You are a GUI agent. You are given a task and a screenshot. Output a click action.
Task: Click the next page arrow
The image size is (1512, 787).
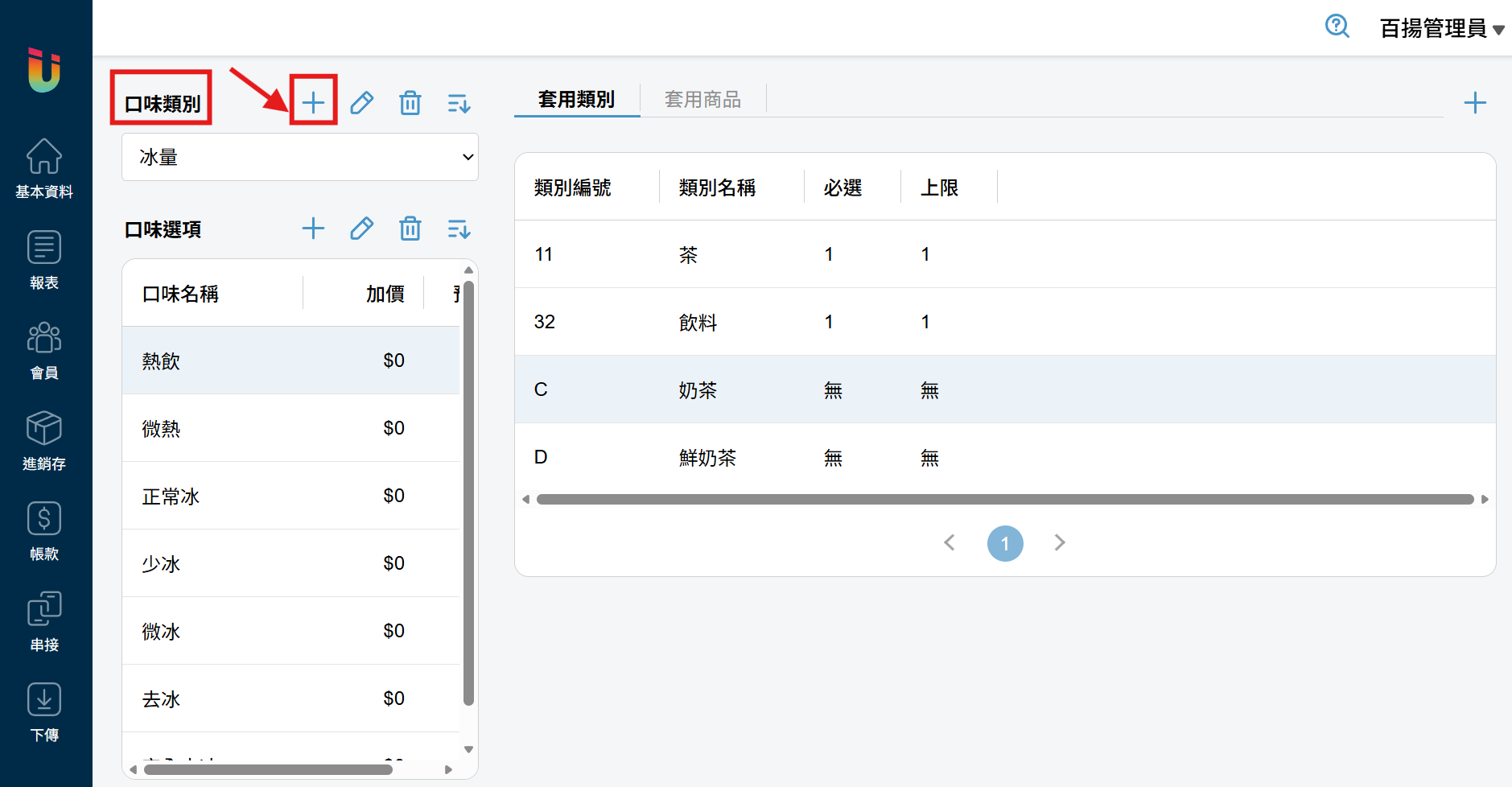pyautogui.click(x=1059, y=543)
